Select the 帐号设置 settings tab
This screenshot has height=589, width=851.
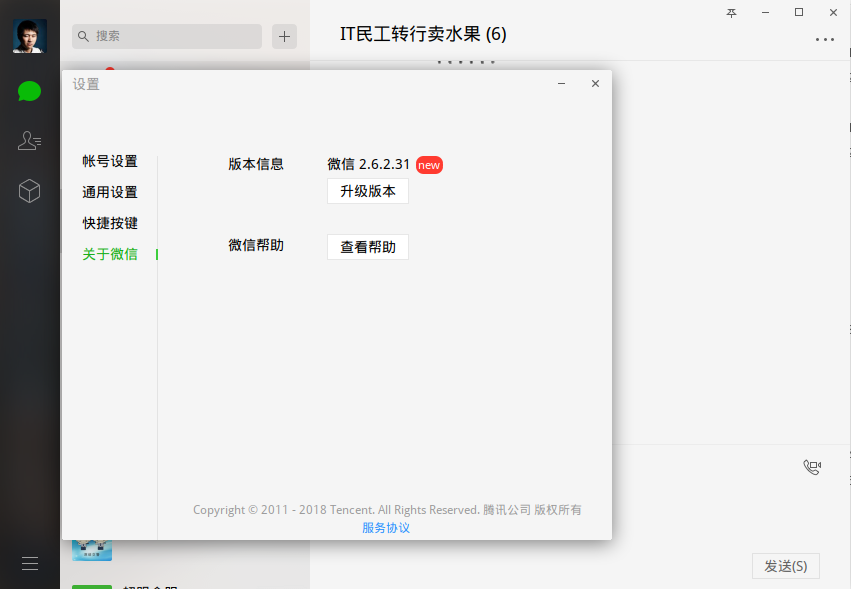pos(110,161)
